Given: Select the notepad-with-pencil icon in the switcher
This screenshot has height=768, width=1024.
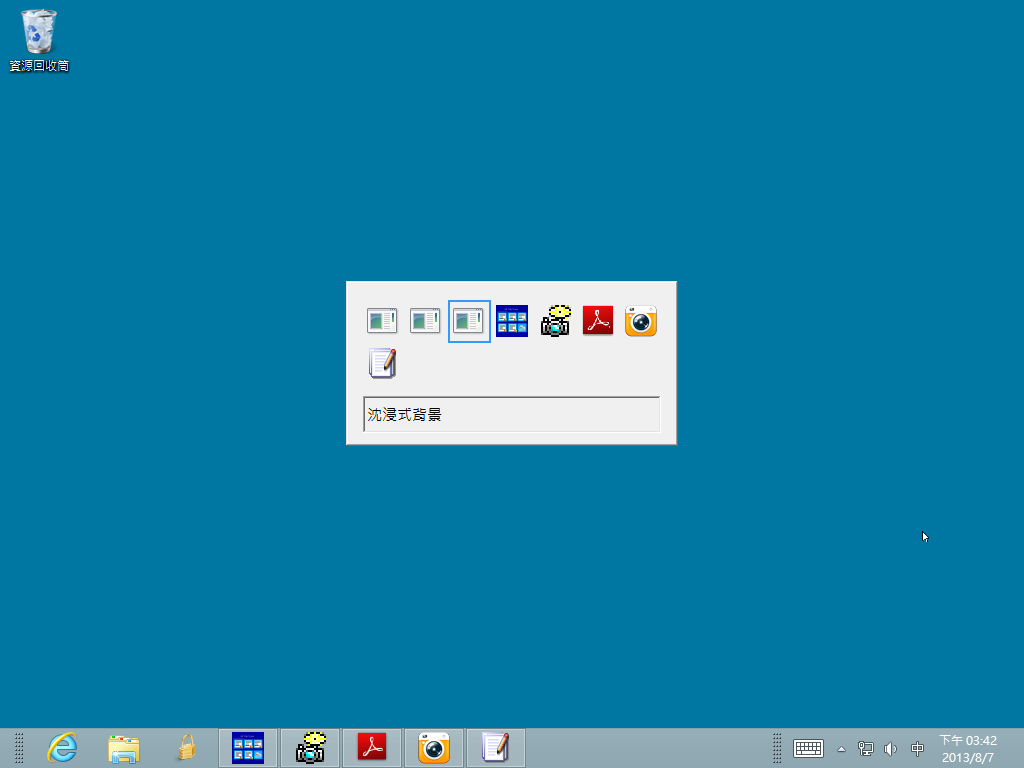Looking at the screenshot, I should tap(384, 362).
